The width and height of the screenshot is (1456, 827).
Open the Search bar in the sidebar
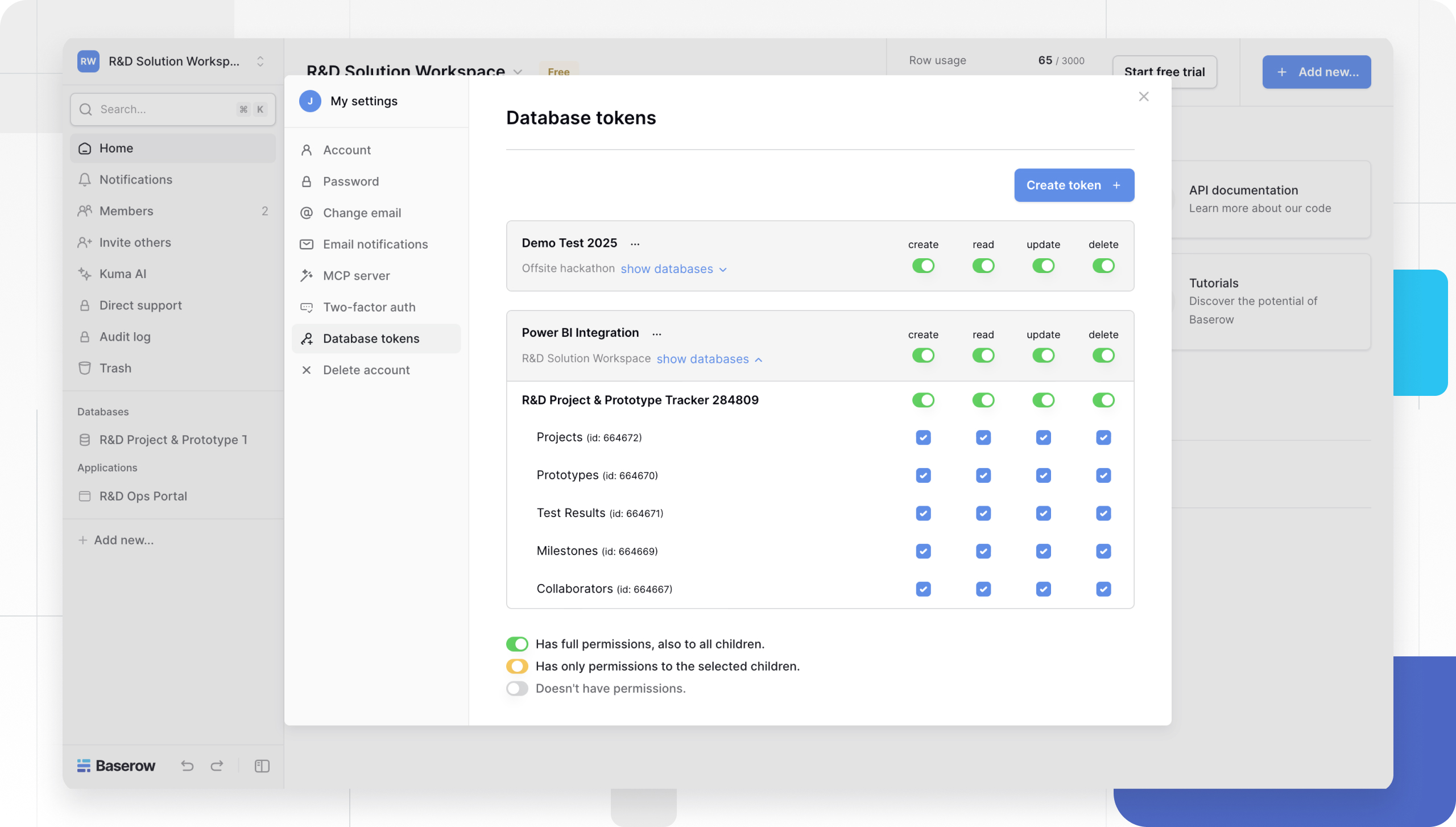(172, 109)
